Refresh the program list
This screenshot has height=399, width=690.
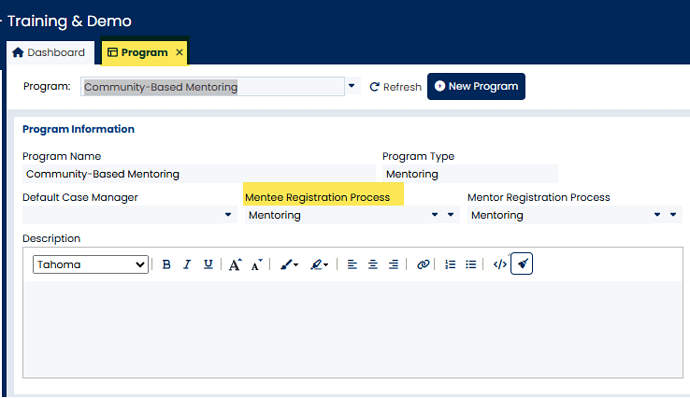(395, 87)
